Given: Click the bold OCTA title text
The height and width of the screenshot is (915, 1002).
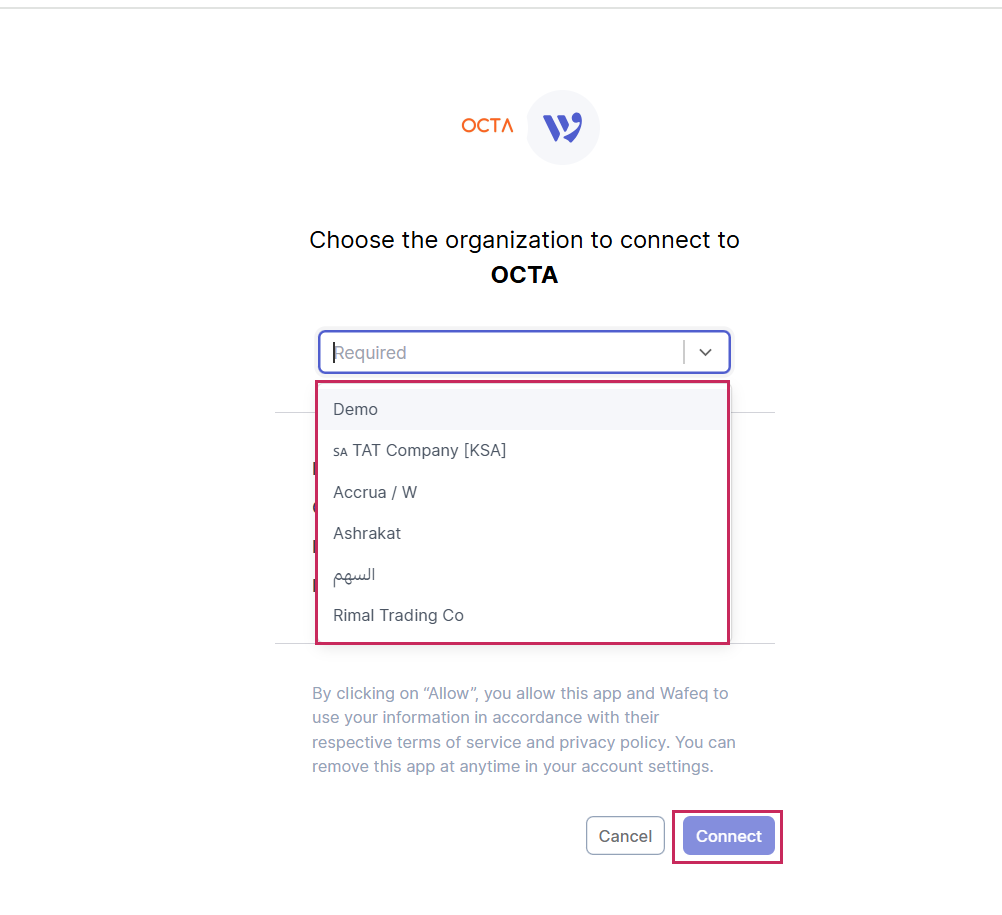Looking at the screenshot, I should 524,275.
